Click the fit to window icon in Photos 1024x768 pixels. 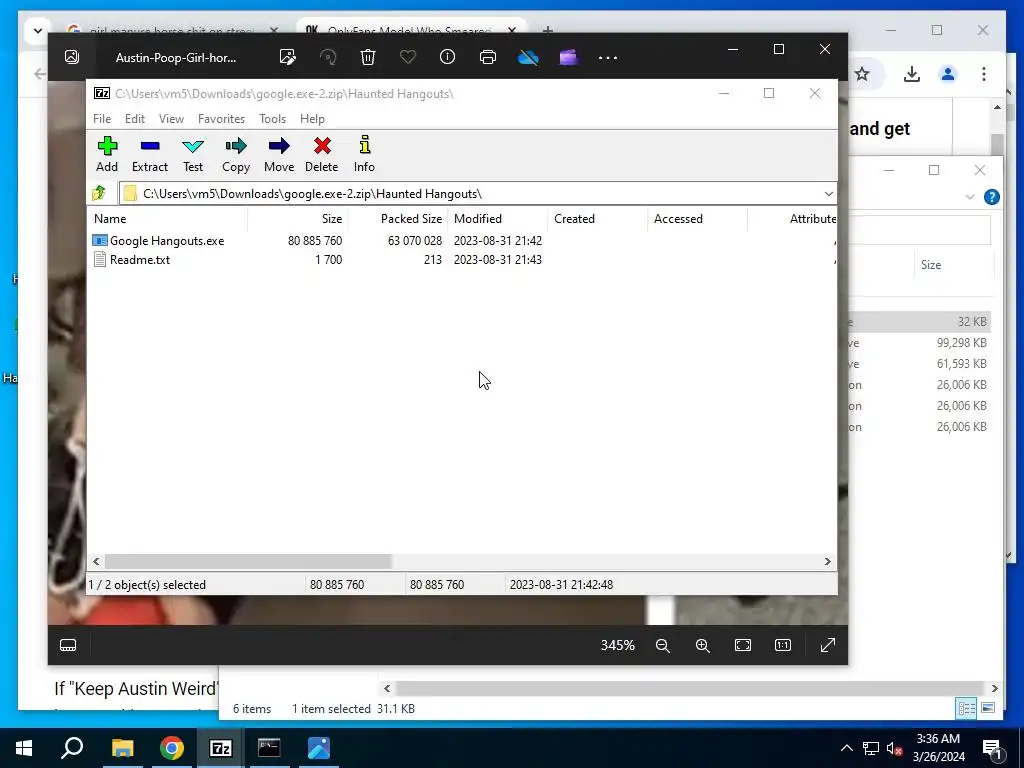[743, 645]
